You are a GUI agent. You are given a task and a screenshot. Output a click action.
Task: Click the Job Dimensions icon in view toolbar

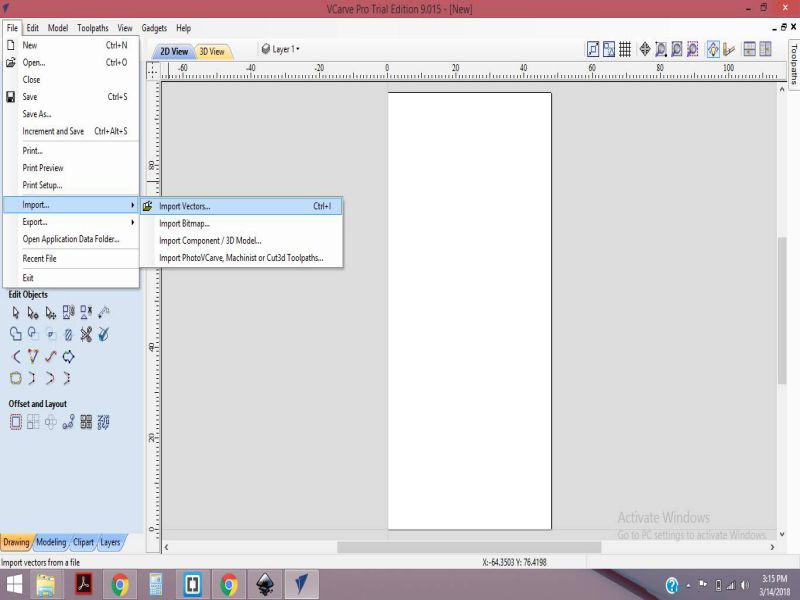[593, 49]
